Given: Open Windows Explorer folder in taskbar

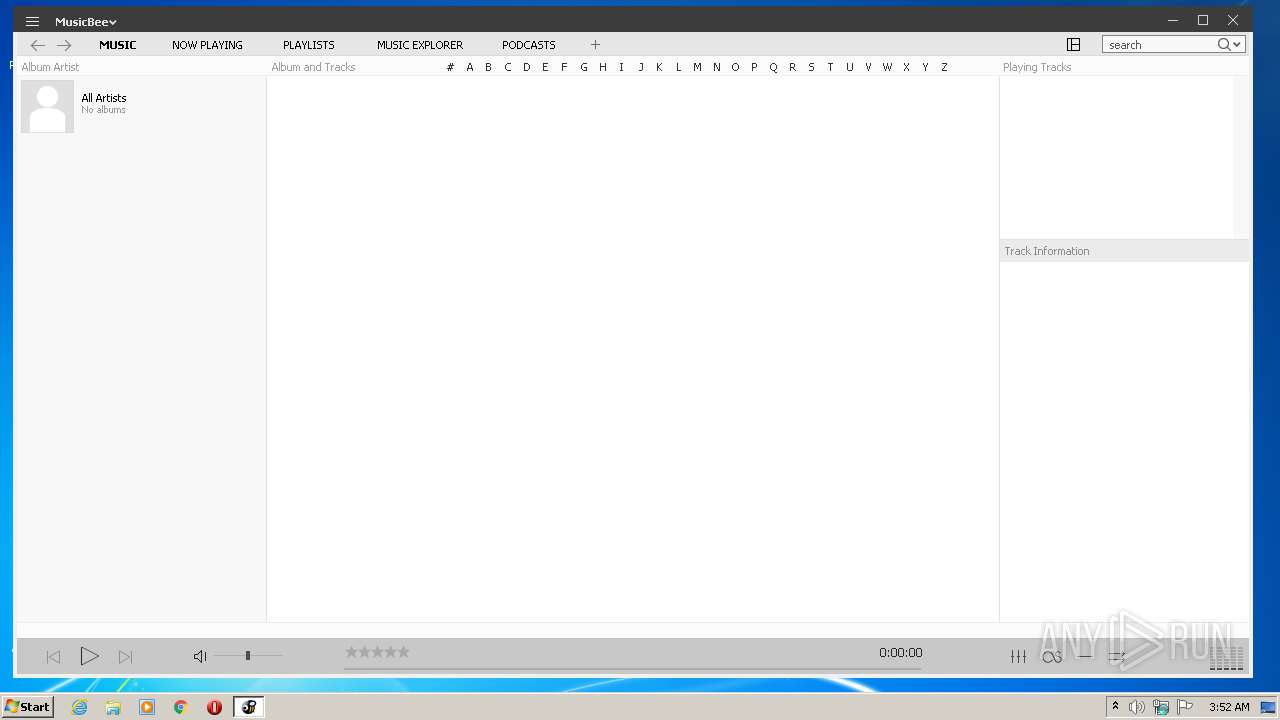Looking at the screenshot, I should 113,707.
